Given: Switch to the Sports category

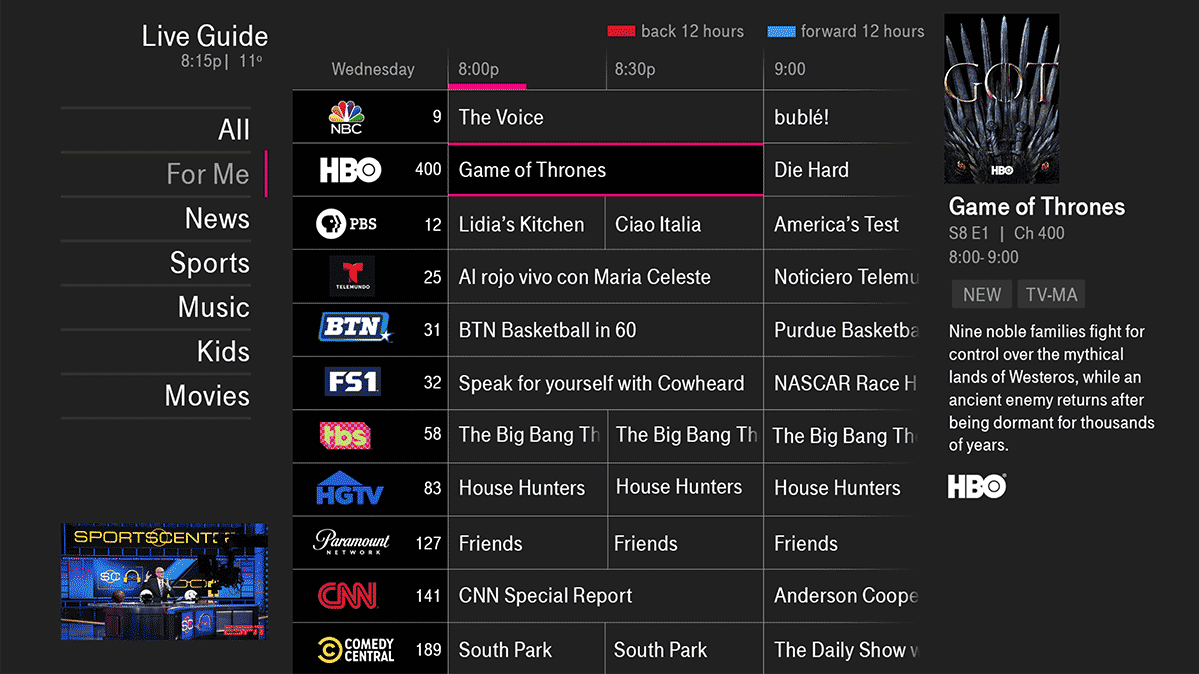Looking at the screenshot, I should point(209,263).
